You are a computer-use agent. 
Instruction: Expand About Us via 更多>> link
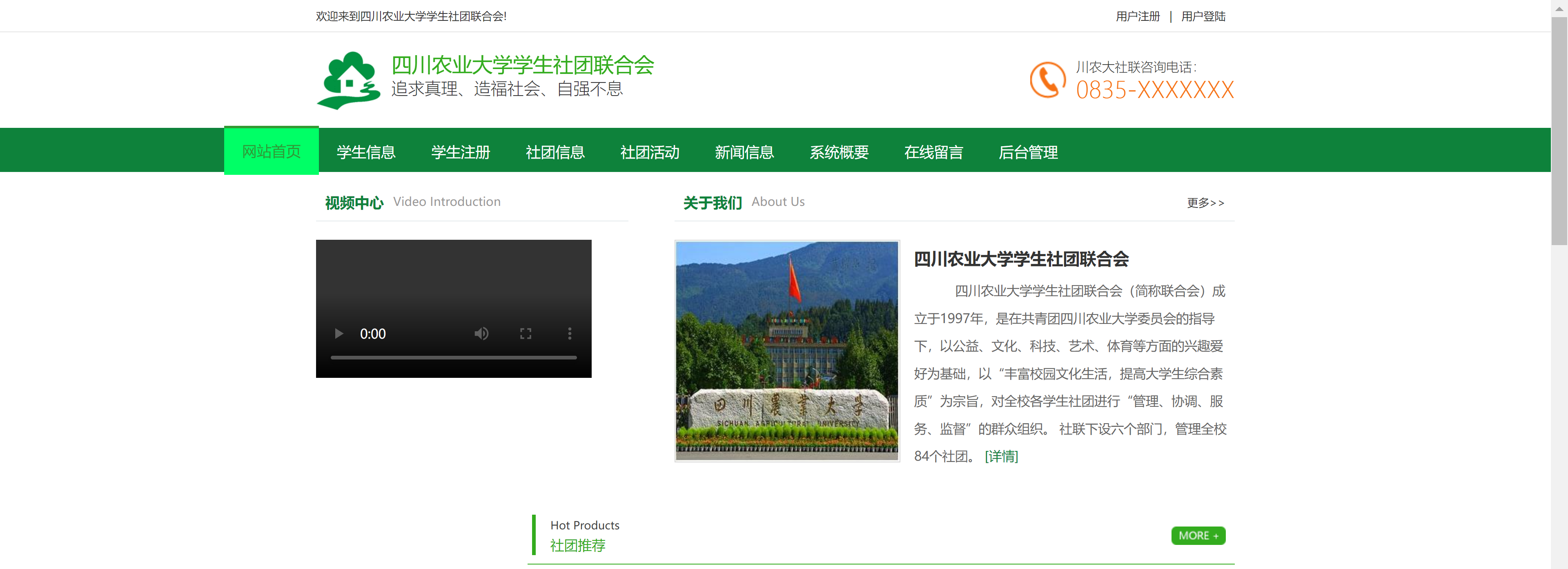(1205, 203)
